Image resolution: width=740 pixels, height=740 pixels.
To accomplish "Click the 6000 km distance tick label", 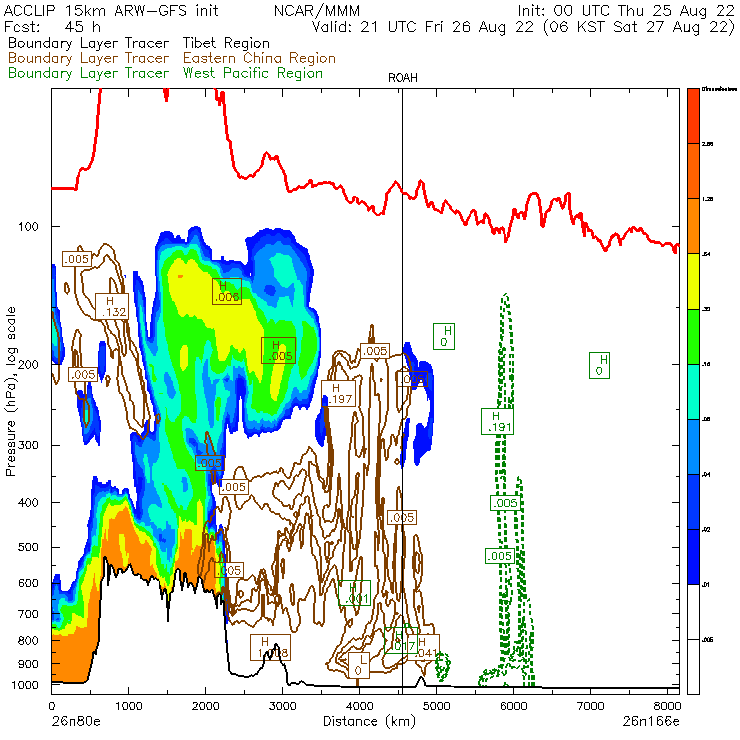I will point(513,706).
